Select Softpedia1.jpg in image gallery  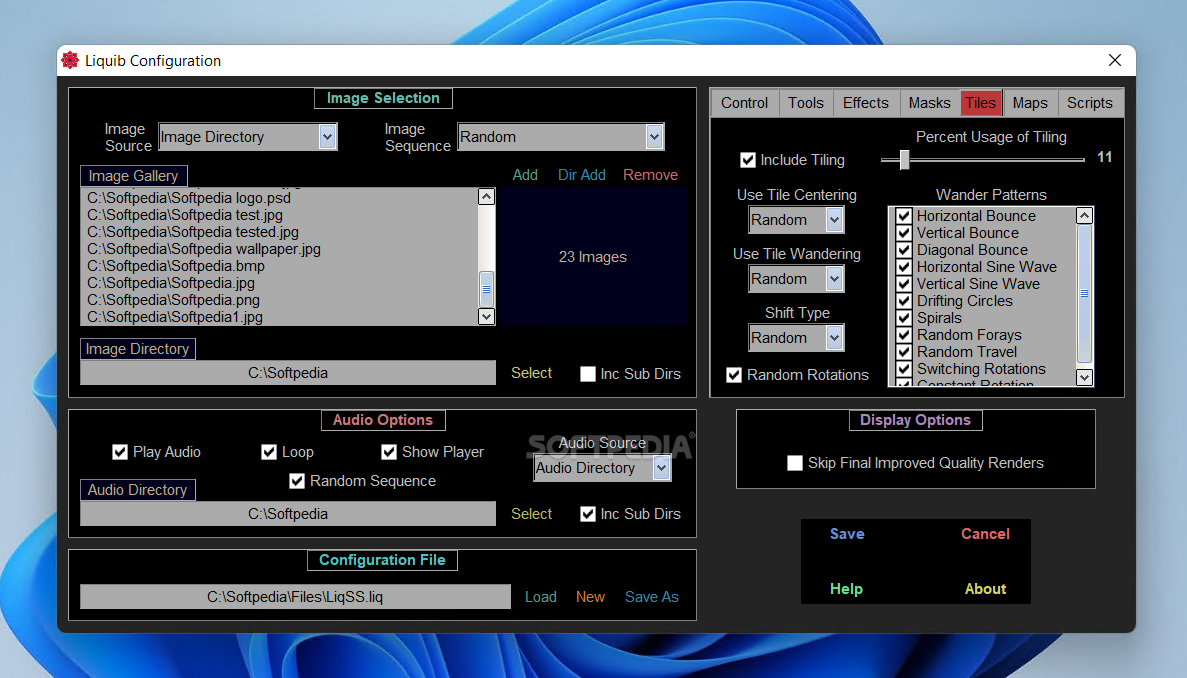[x=174, y=317]
